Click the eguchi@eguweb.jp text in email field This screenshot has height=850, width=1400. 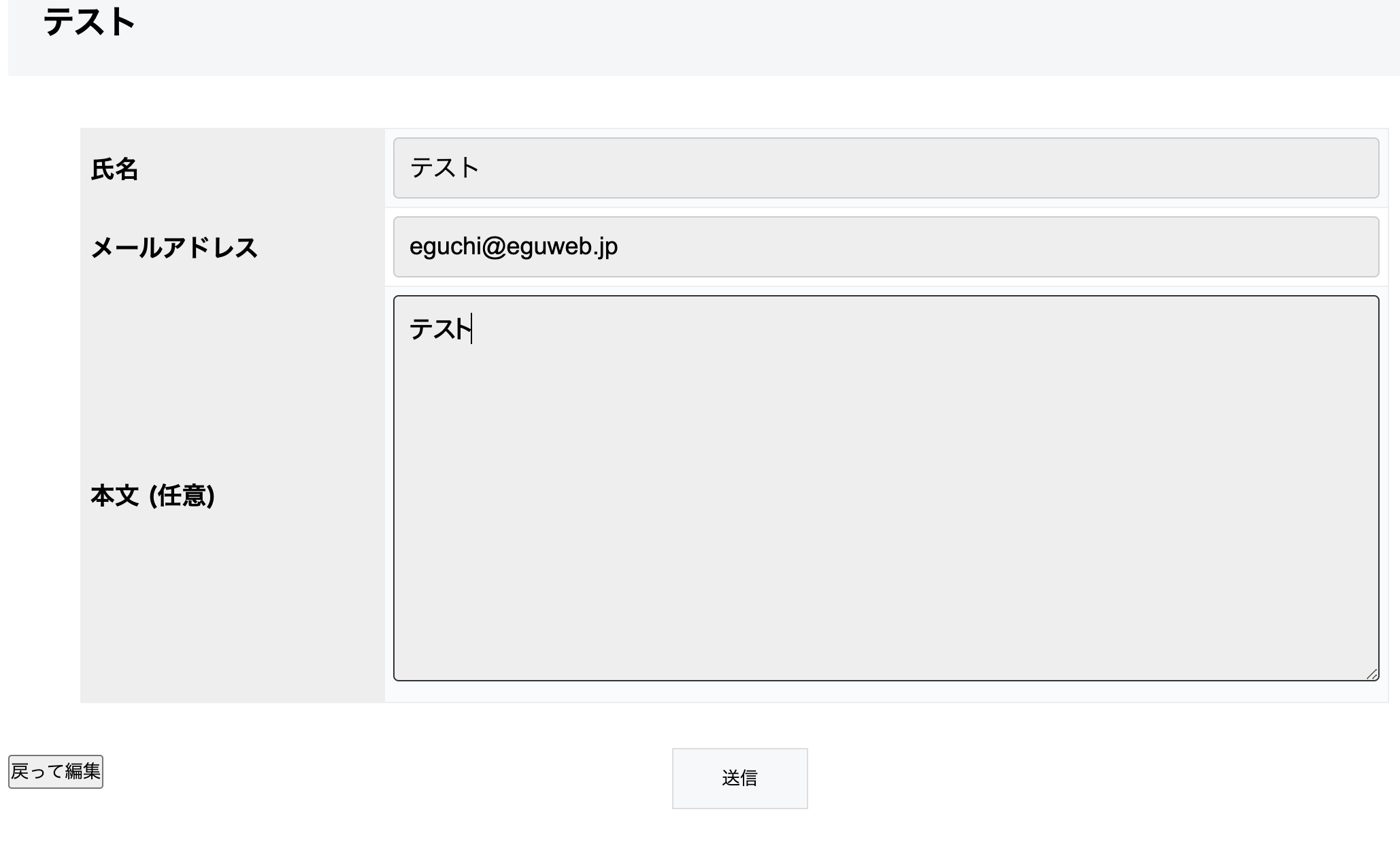[x=514, y=247]
